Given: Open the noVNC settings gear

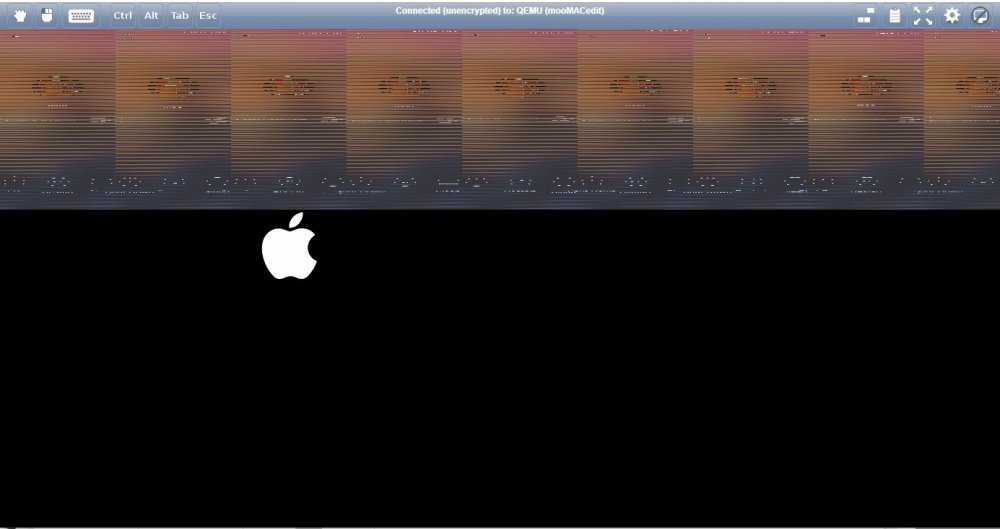Looking at the screenshot, I should 952,15.
